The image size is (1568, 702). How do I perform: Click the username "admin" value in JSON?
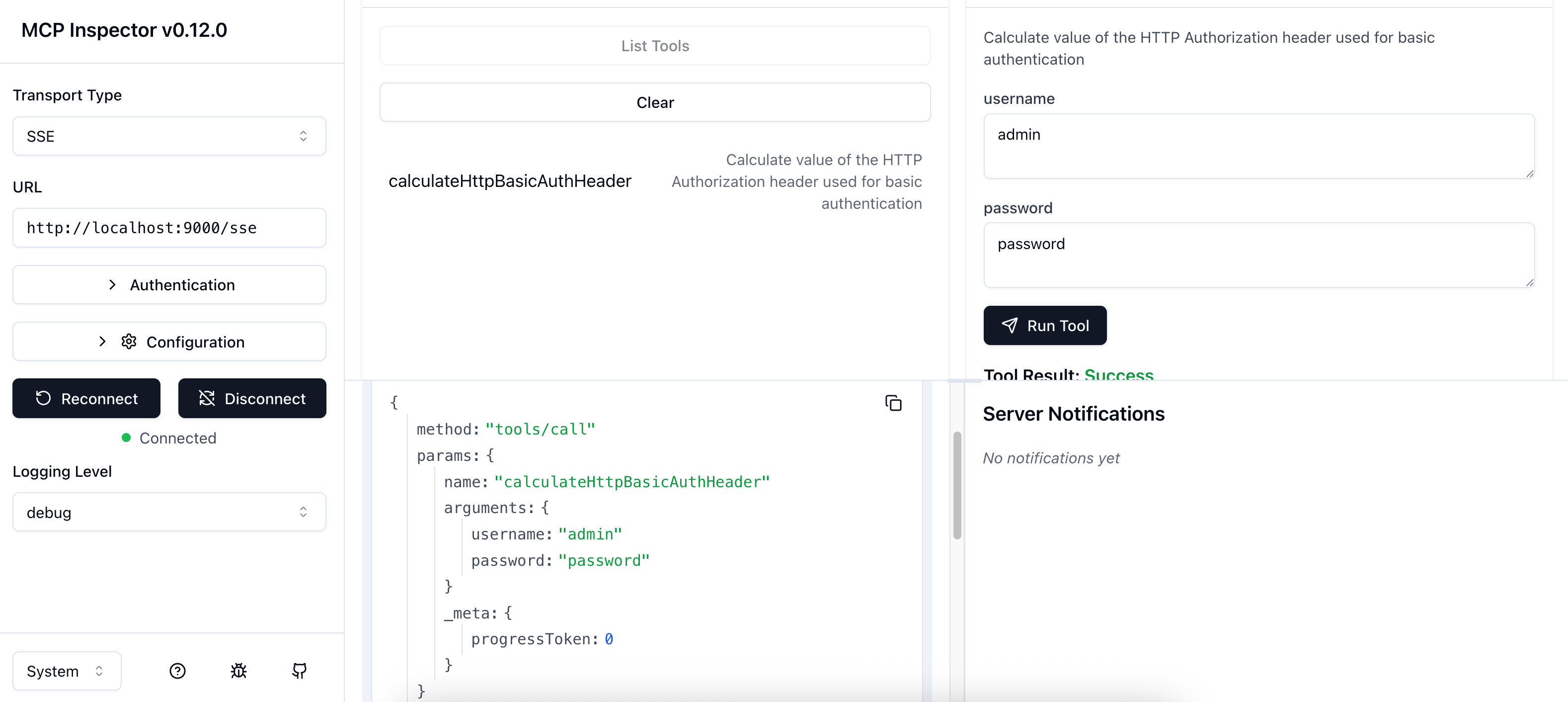click(590, 534)
